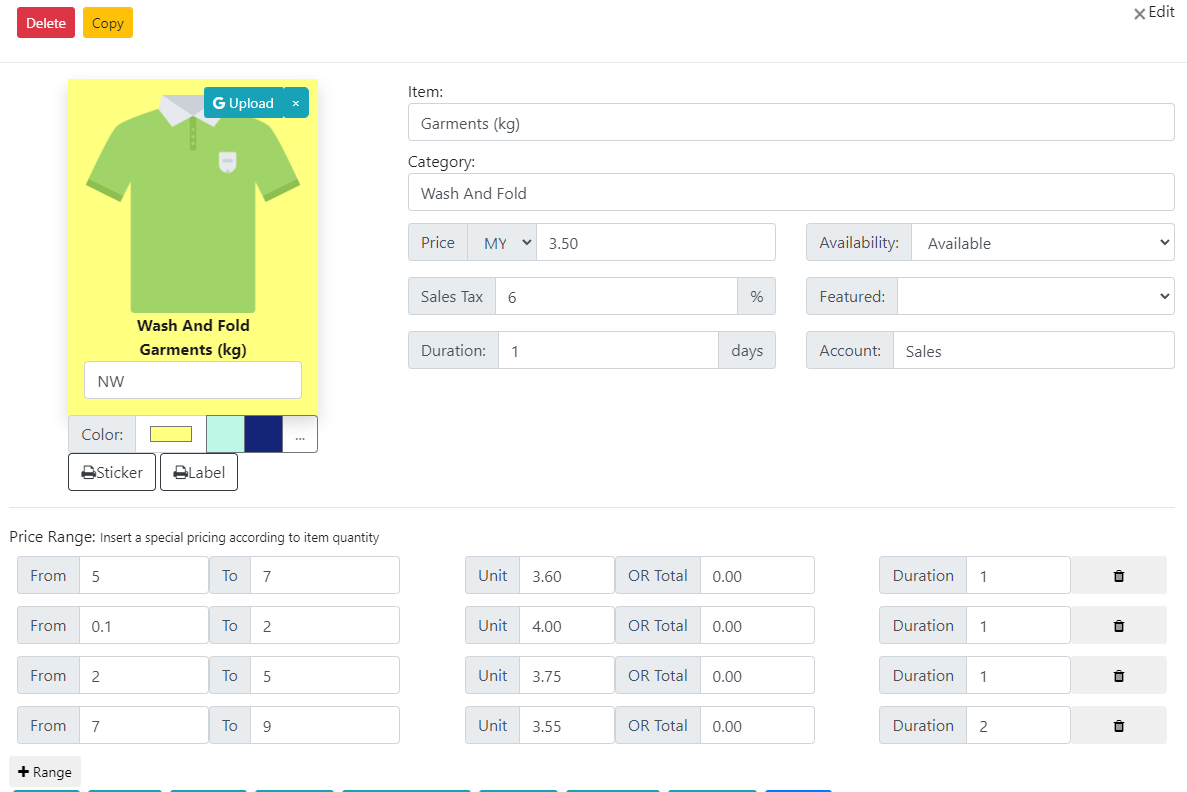Click the yellow Copy button
This screenshot has height=792, width=1187.
(107, 22)
